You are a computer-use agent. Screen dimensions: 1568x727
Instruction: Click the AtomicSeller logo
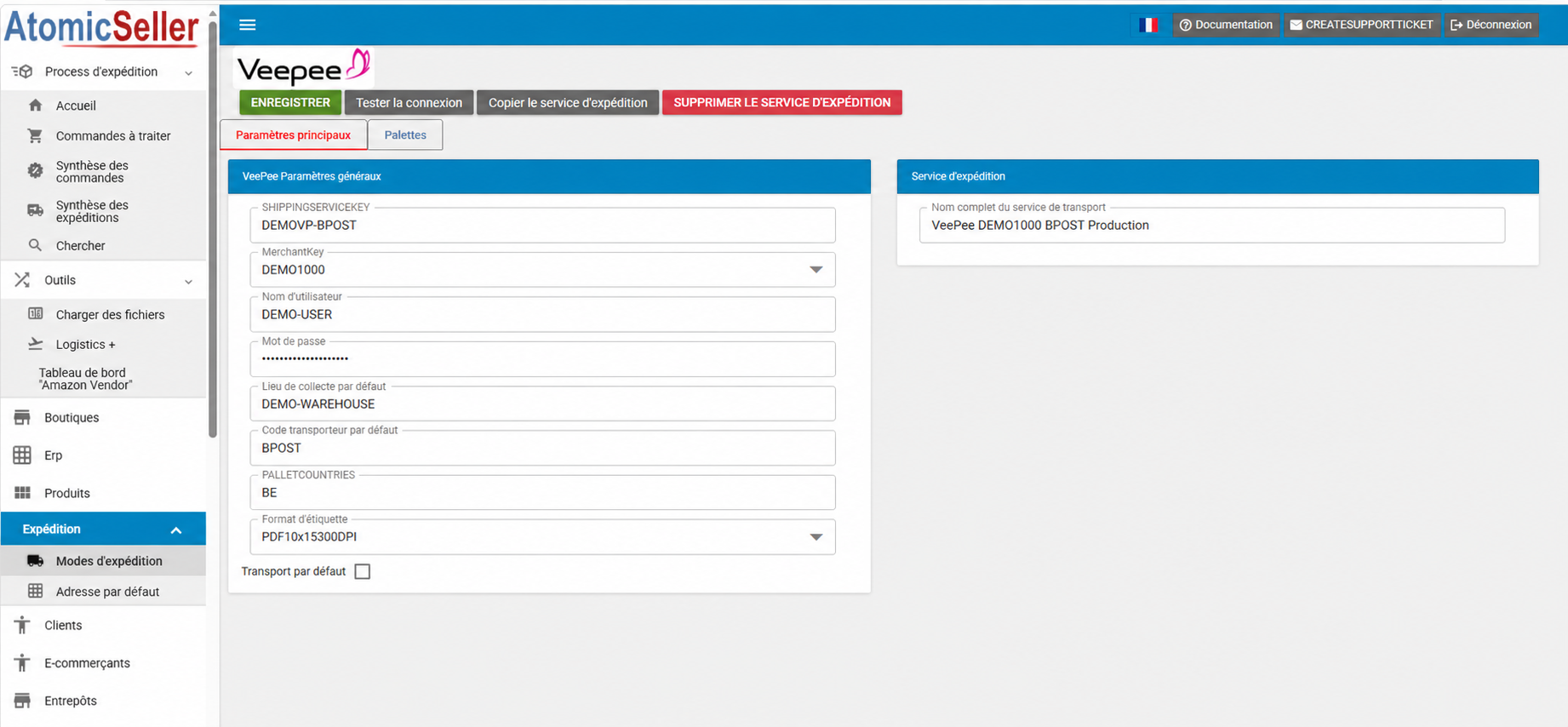pos(101,27)
